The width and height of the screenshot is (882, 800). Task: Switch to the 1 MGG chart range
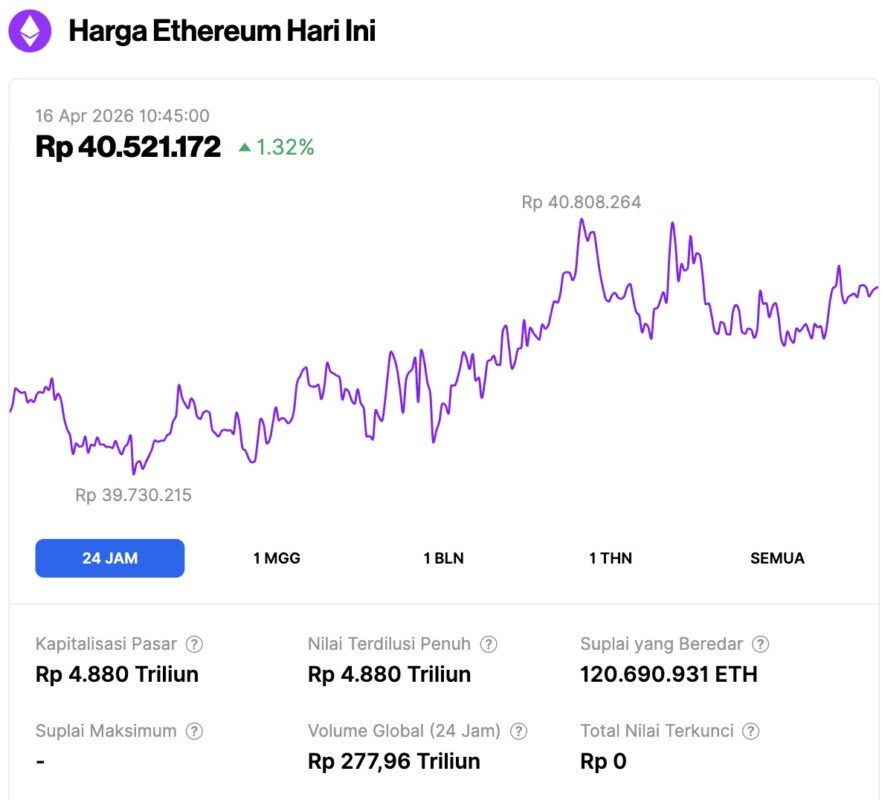[277, 558]
